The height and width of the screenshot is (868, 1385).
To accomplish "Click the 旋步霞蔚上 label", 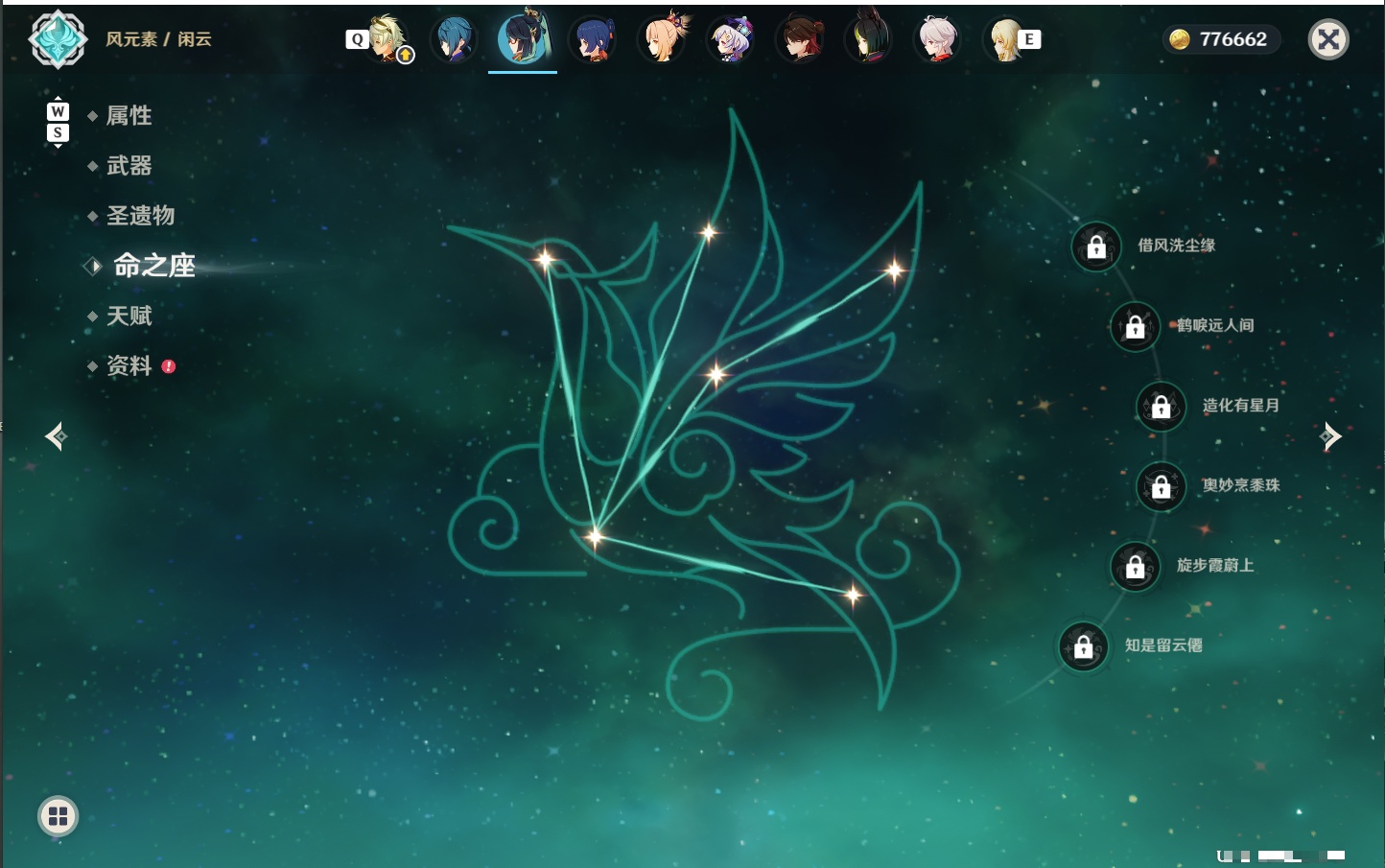I will point(1215,565).
